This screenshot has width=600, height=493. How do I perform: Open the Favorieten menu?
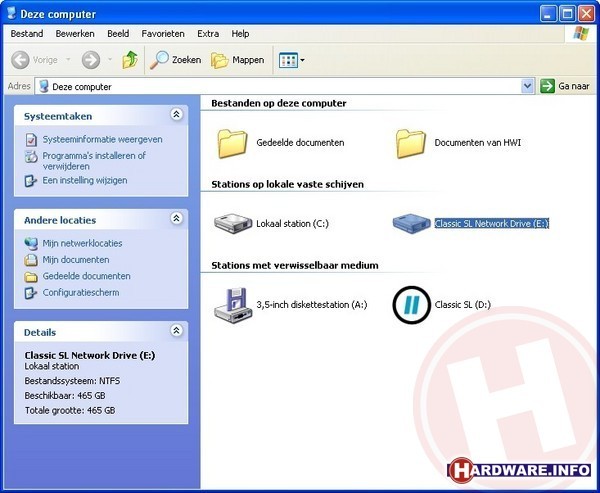coord(163,34)
